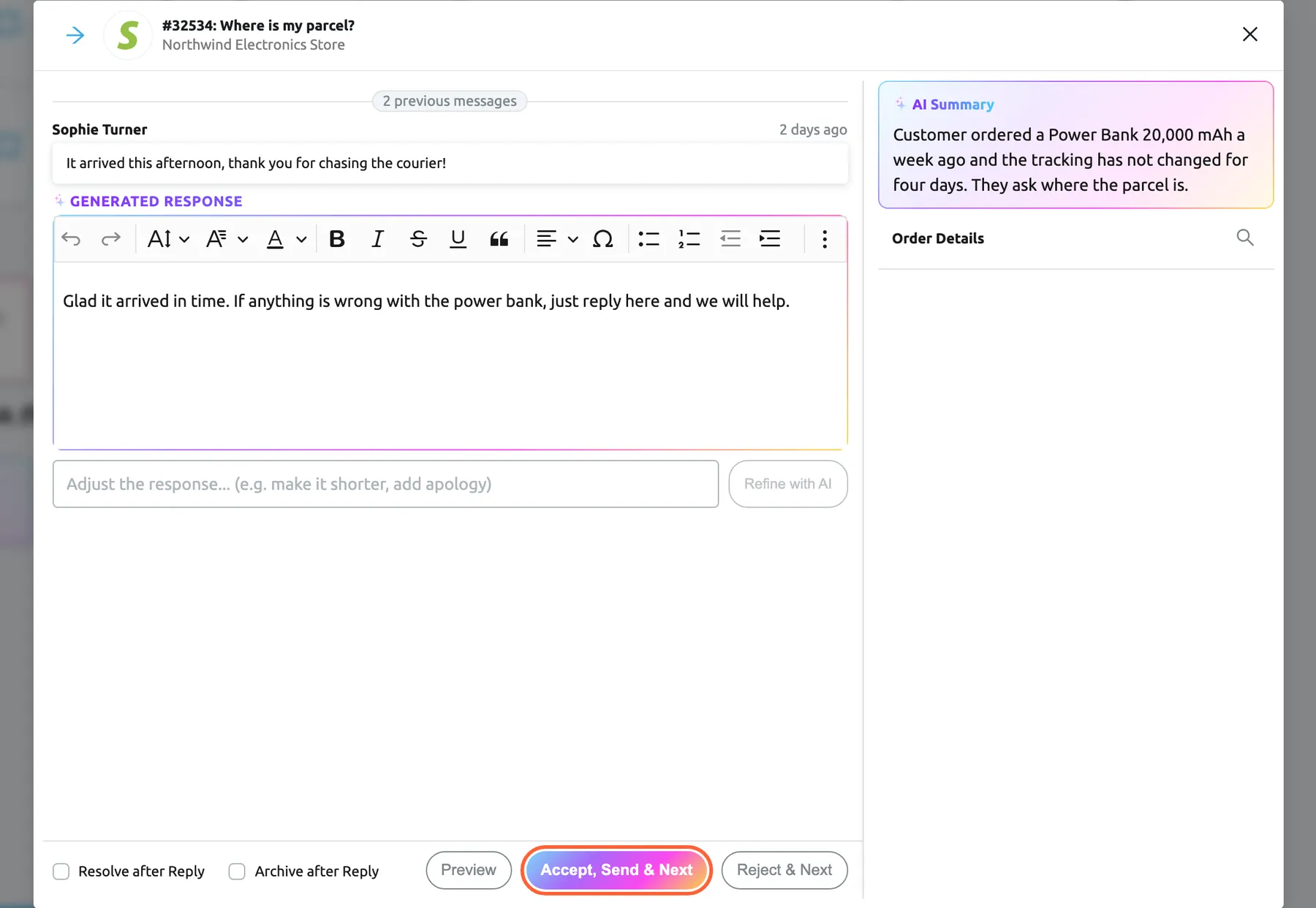Click the ticket title #32534

(x=258, y=26)
